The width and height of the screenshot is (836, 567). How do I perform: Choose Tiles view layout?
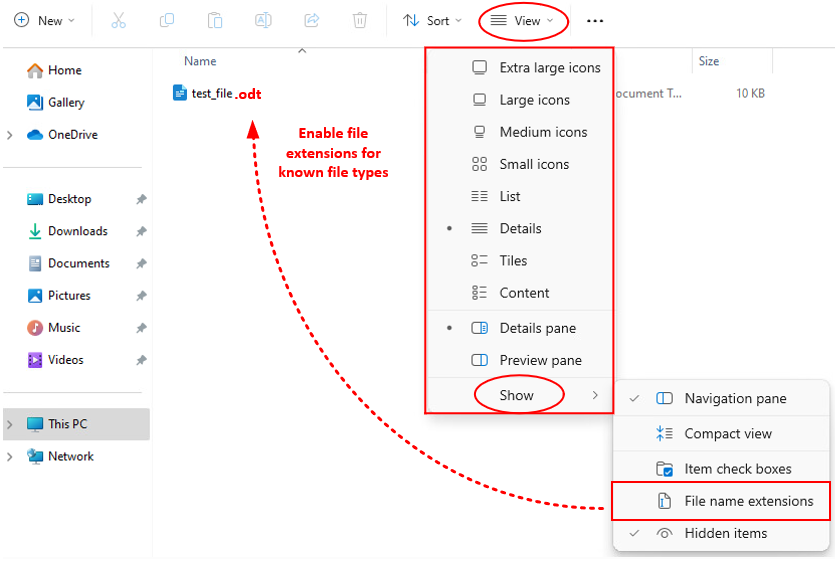pos(520,260)
